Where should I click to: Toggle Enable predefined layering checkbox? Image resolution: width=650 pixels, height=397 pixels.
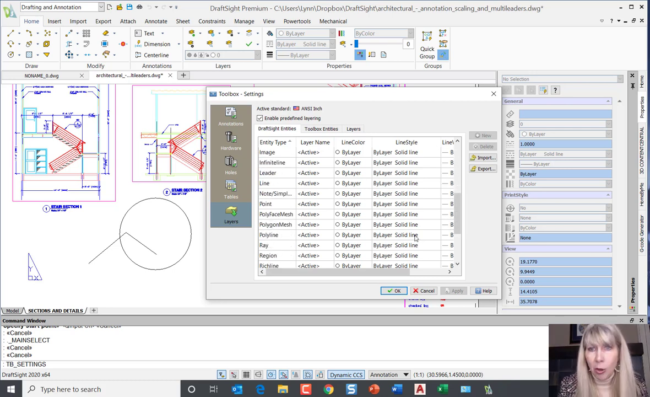pos(260,118)
